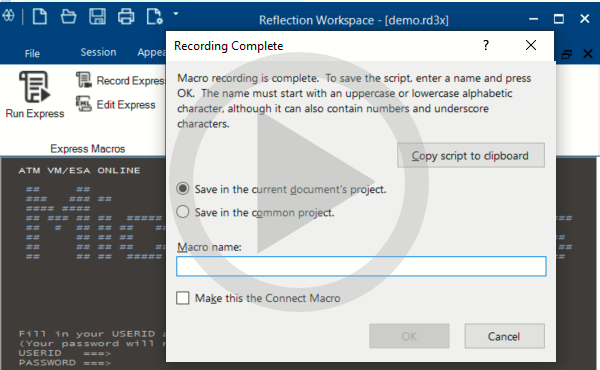The width and height of the screenshot is (600, 370).
Task: Select Save in the common project option
Action: click(x=183, y=212)
